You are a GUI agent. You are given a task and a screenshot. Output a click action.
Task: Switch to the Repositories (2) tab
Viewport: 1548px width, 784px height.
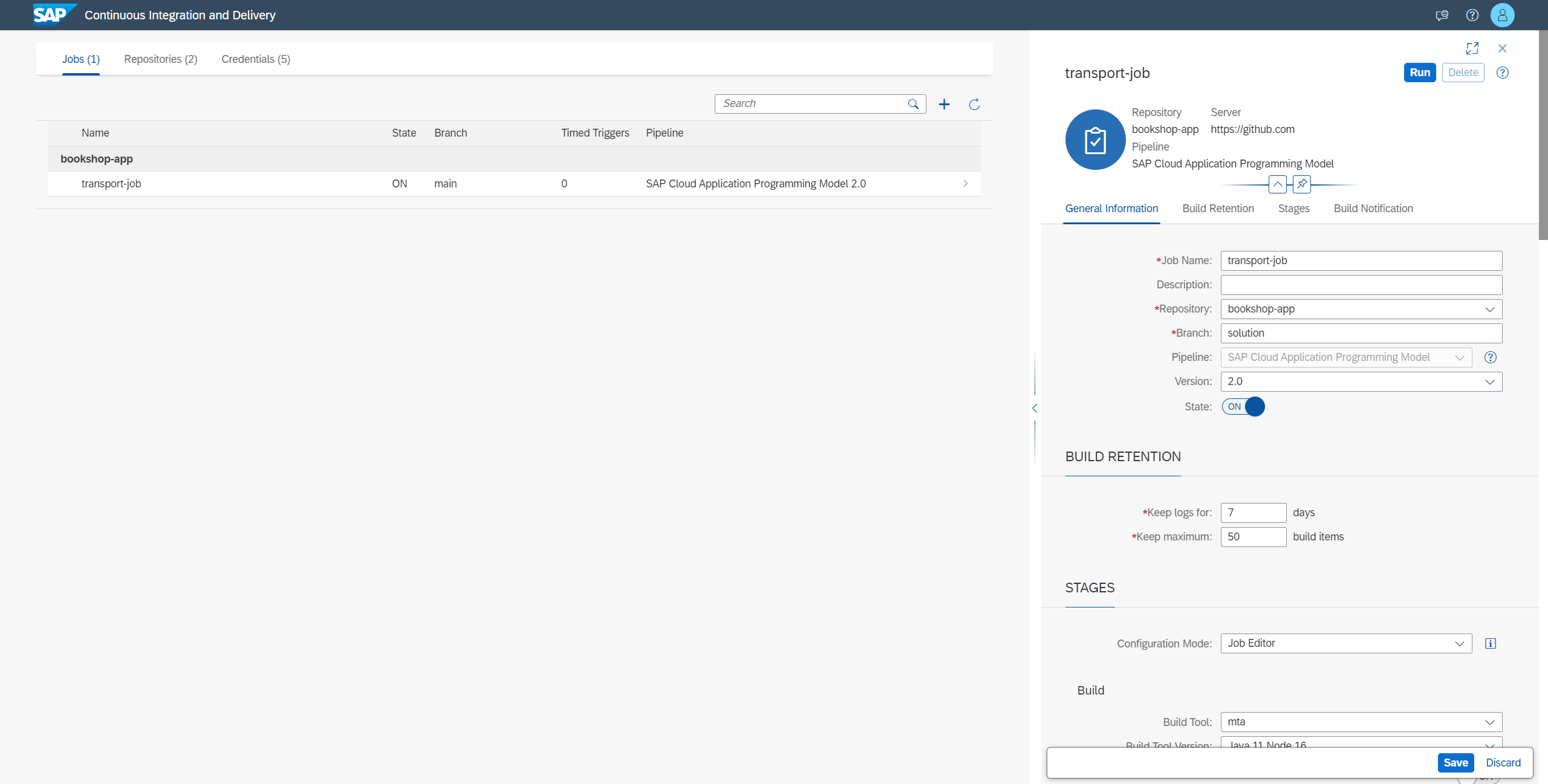click(x=161, y=59)
